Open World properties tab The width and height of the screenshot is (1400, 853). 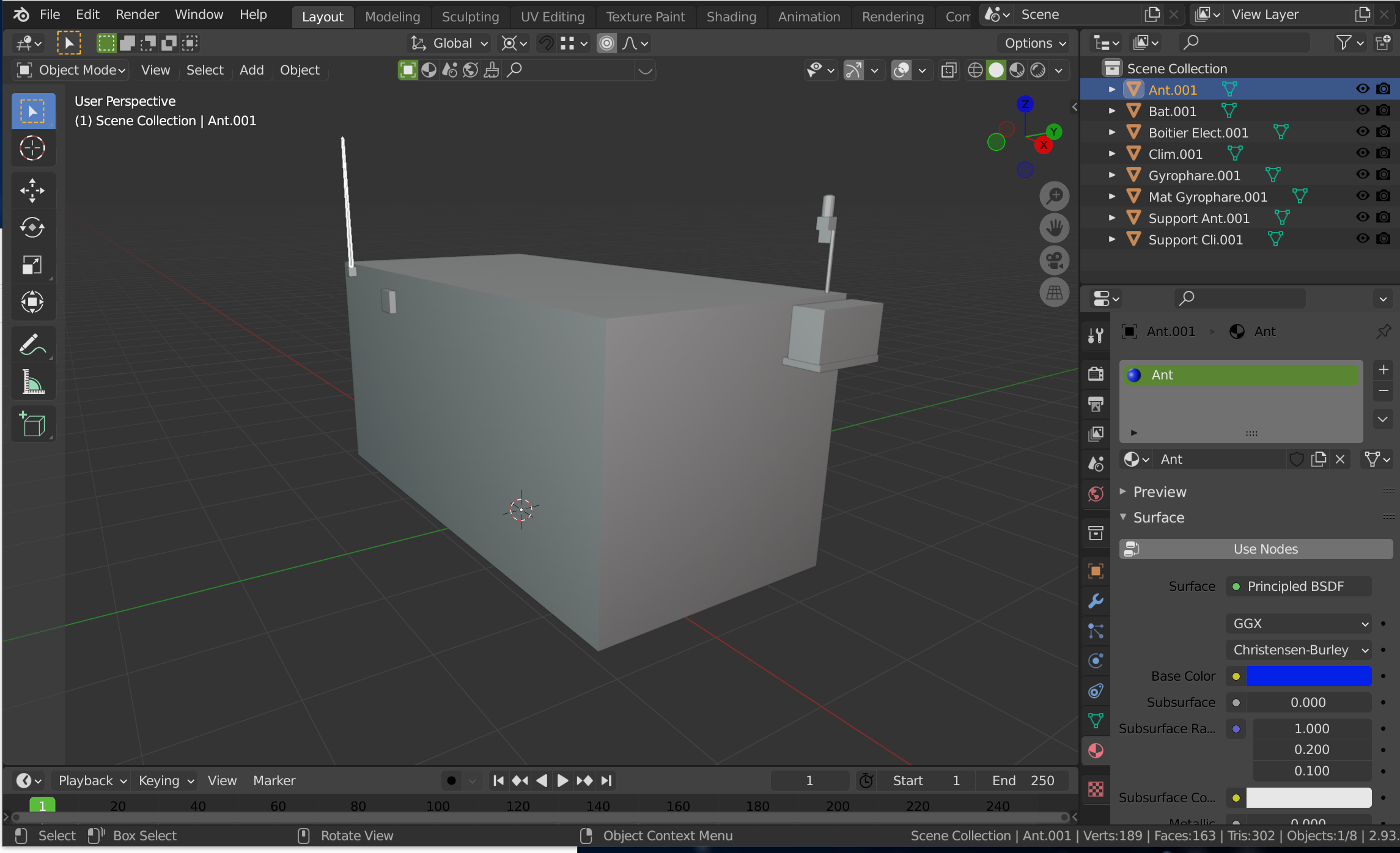click(1096, 494)
